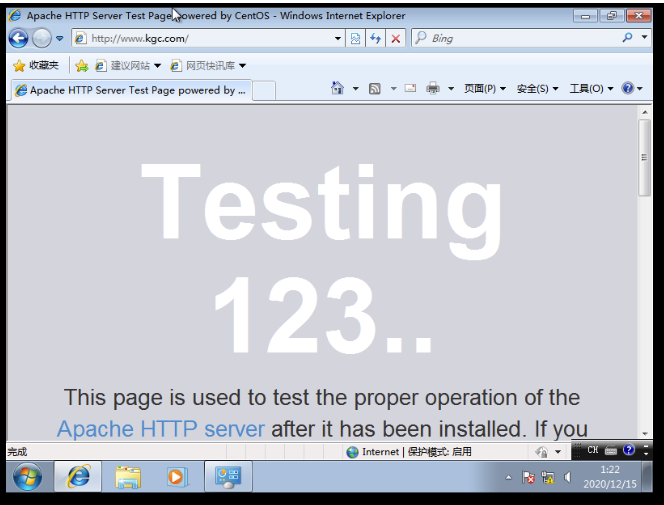The image size is (664, 505).
Task: Open the 网页快讯库 web slice gallery
Action: 208,66
